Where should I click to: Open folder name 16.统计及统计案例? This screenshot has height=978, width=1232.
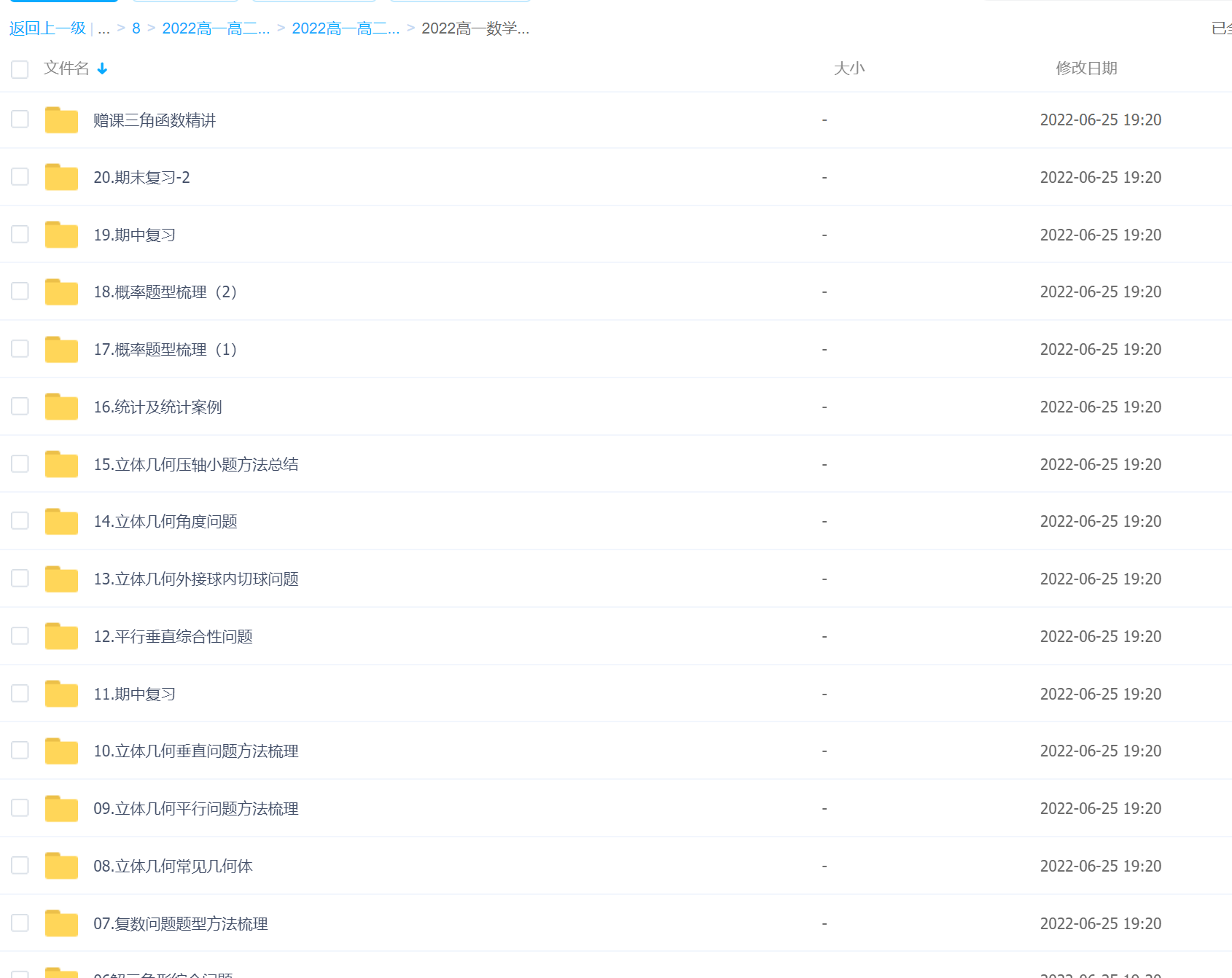[157, 407]
